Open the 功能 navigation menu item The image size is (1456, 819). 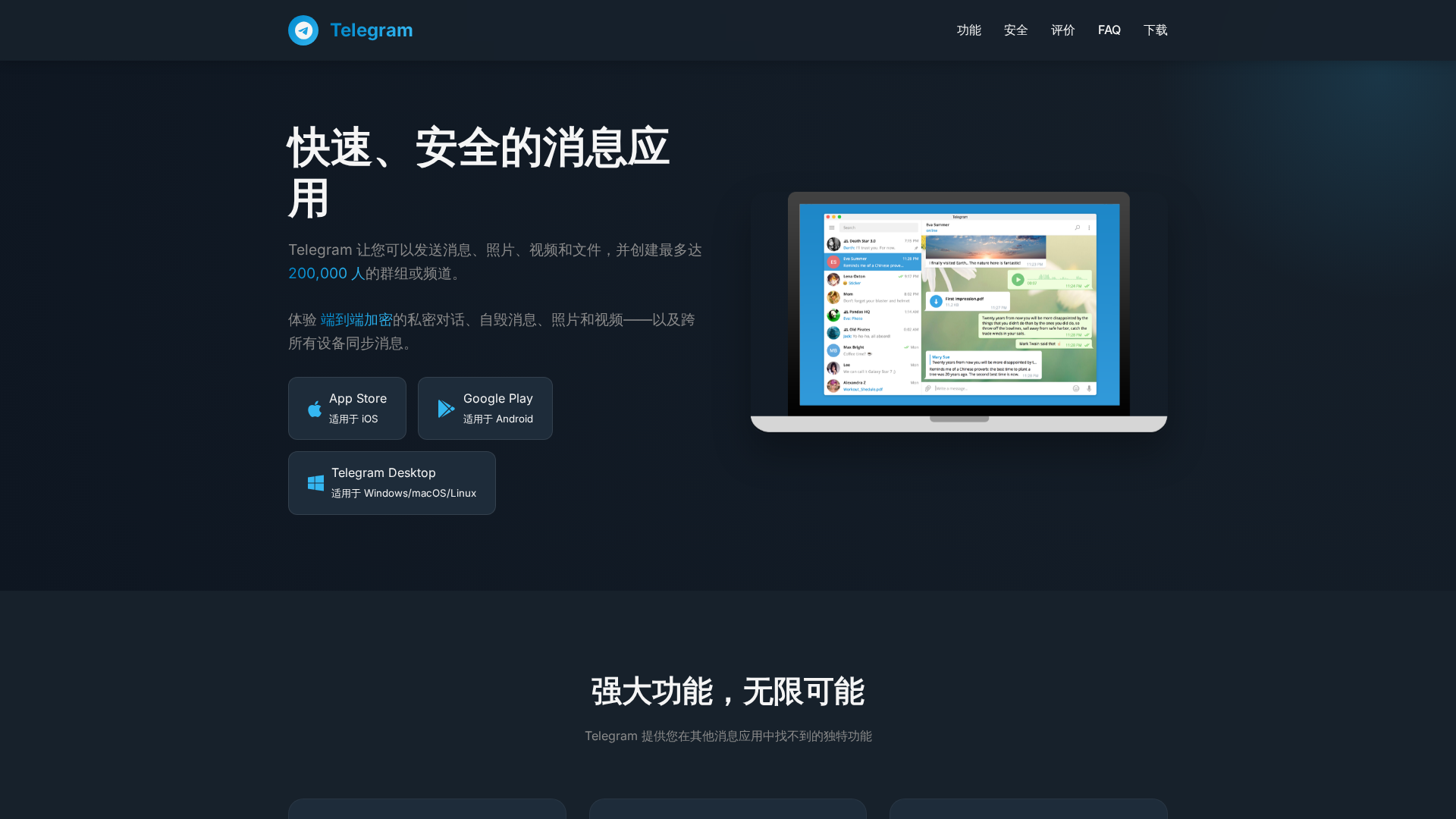pyautogui.click(x=969, y=30)
